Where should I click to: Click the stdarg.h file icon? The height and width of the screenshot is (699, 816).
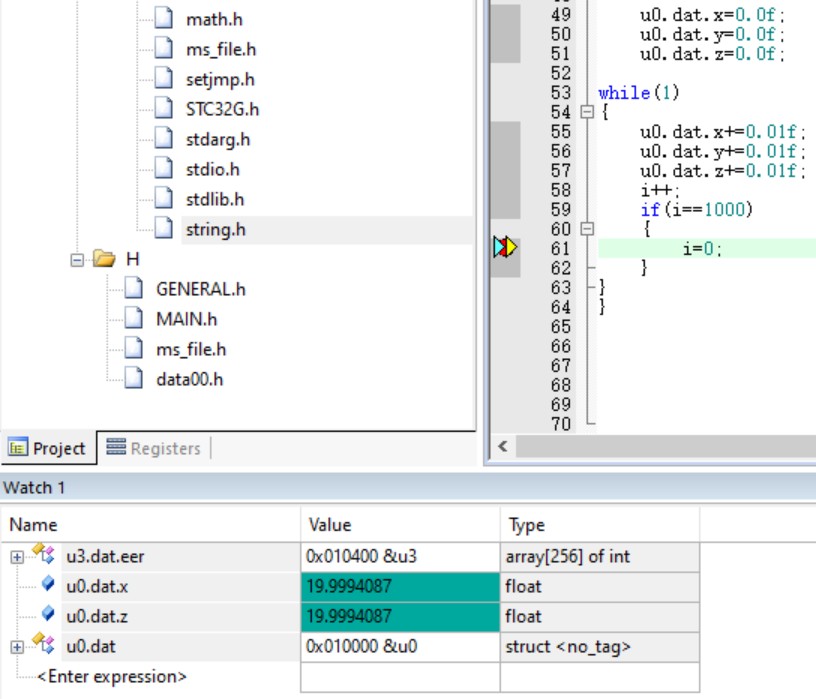tap(164, 138)
